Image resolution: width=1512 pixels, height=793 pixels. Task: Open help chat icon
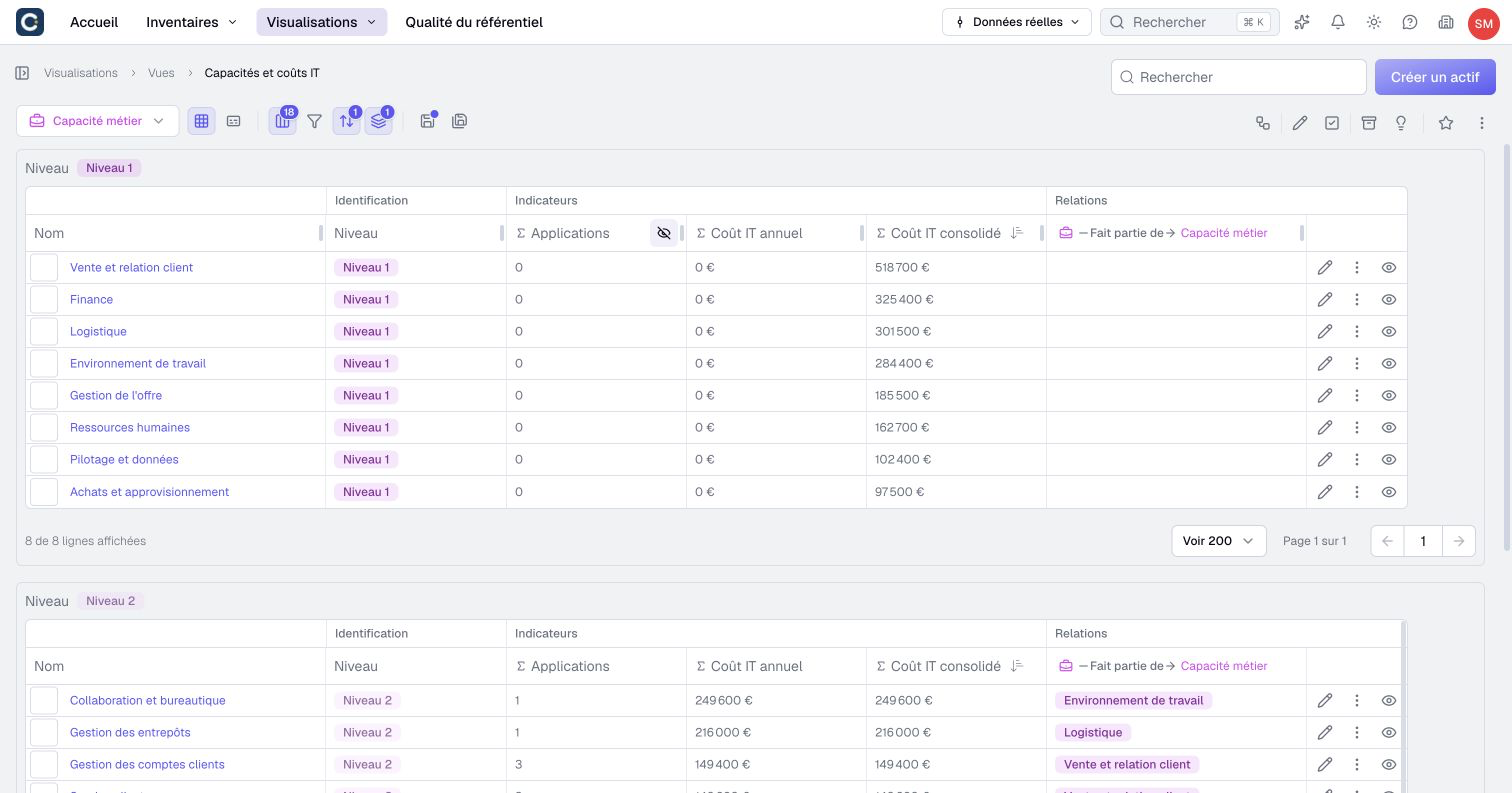(x=1410, y=22)
